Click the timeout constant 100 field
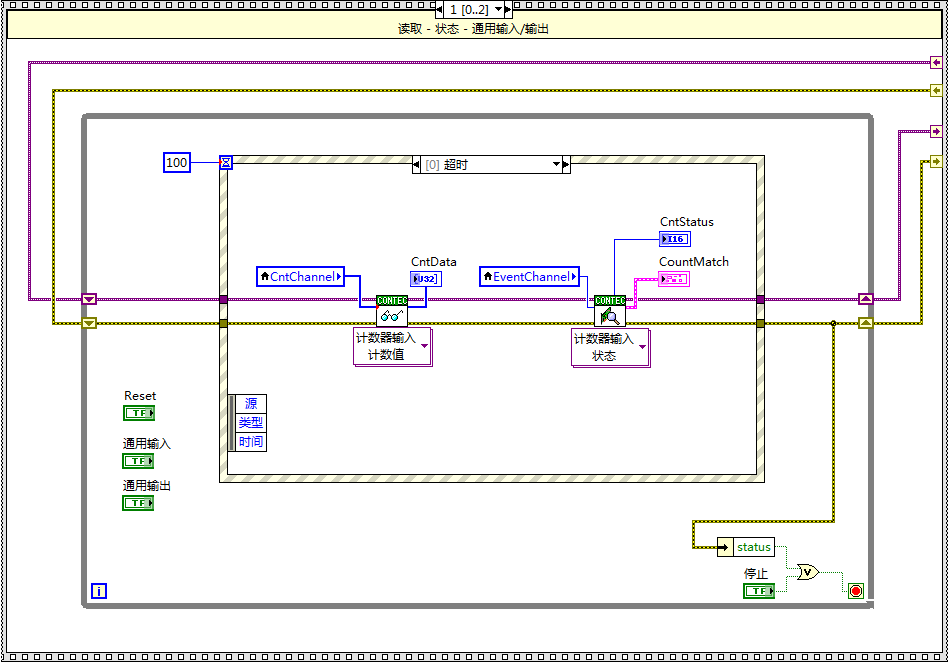The height and width of the screenshot is (662, 949). pos(177,162)
